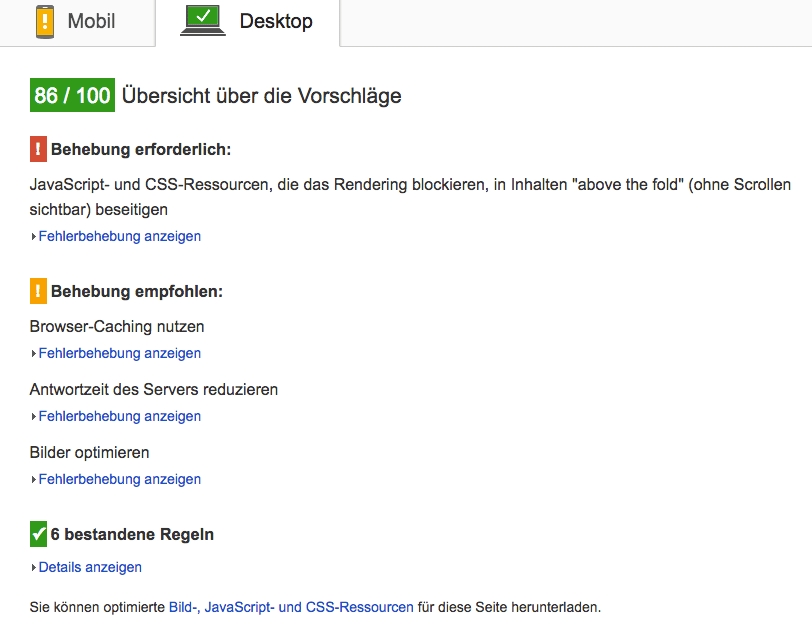Click the green laptop checkmark icon
This screenshot has height=623, width=812.
202,20
